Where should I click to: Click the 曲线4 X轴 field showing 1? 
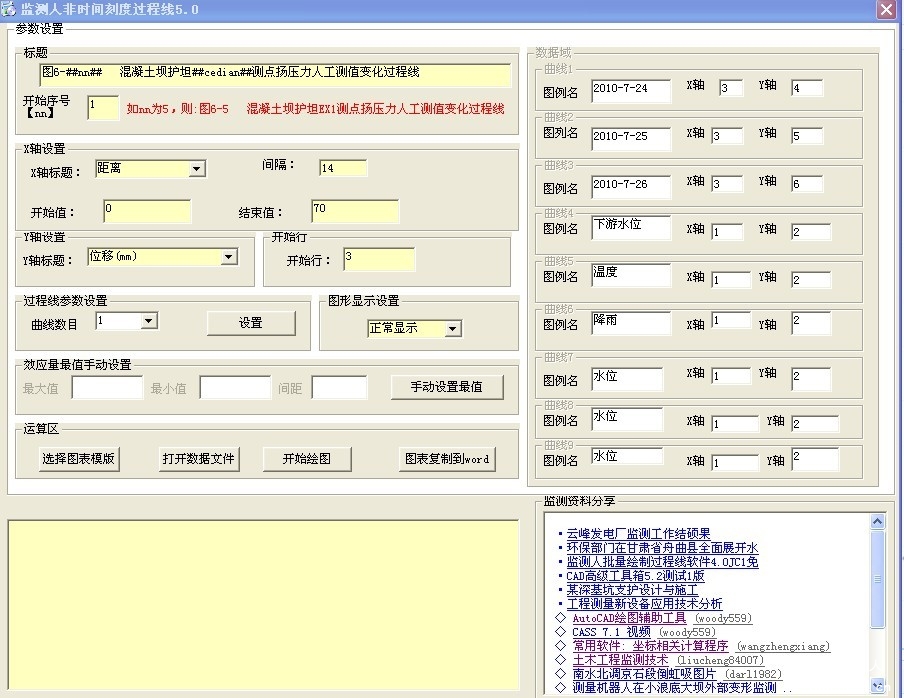coord(730,232)
